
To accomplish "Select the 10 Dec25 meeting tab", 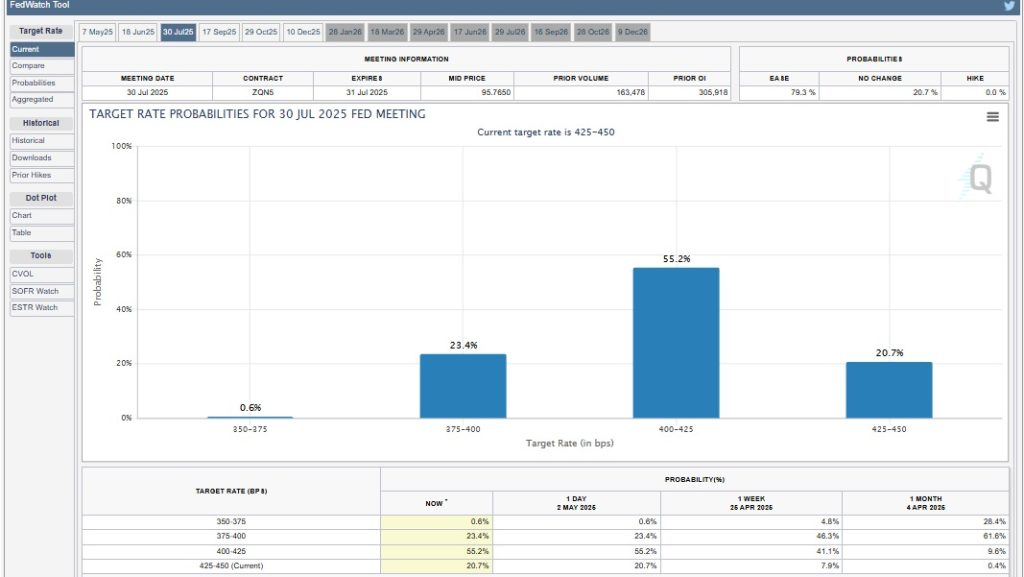I will click(303, 32).
